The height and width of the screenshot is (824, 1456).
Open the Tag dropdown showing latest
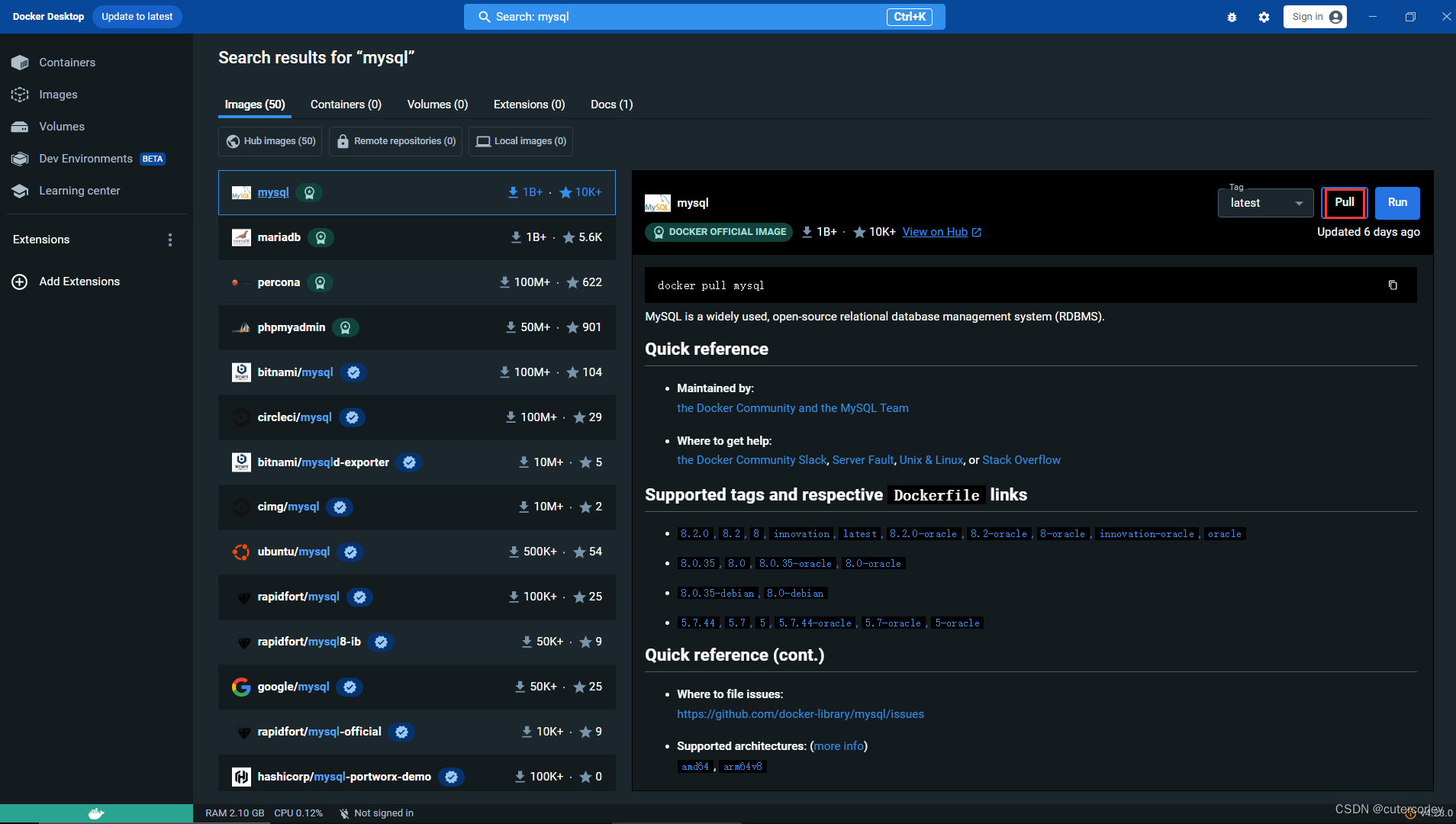(x=1265, y=203)
